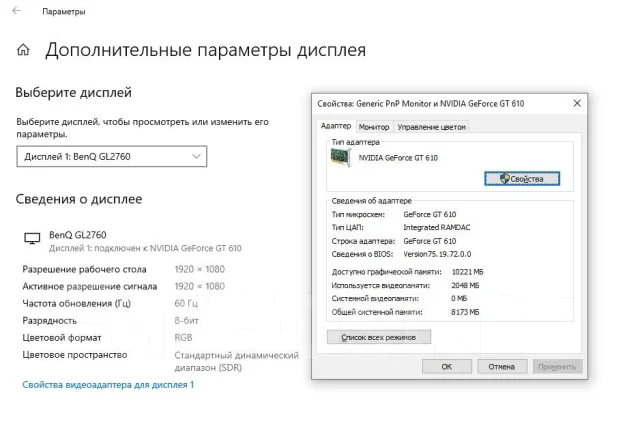Select the BenQ GL2760 display name
The height and width of the screenshot is (424, 640).
[x=78, y=235]
